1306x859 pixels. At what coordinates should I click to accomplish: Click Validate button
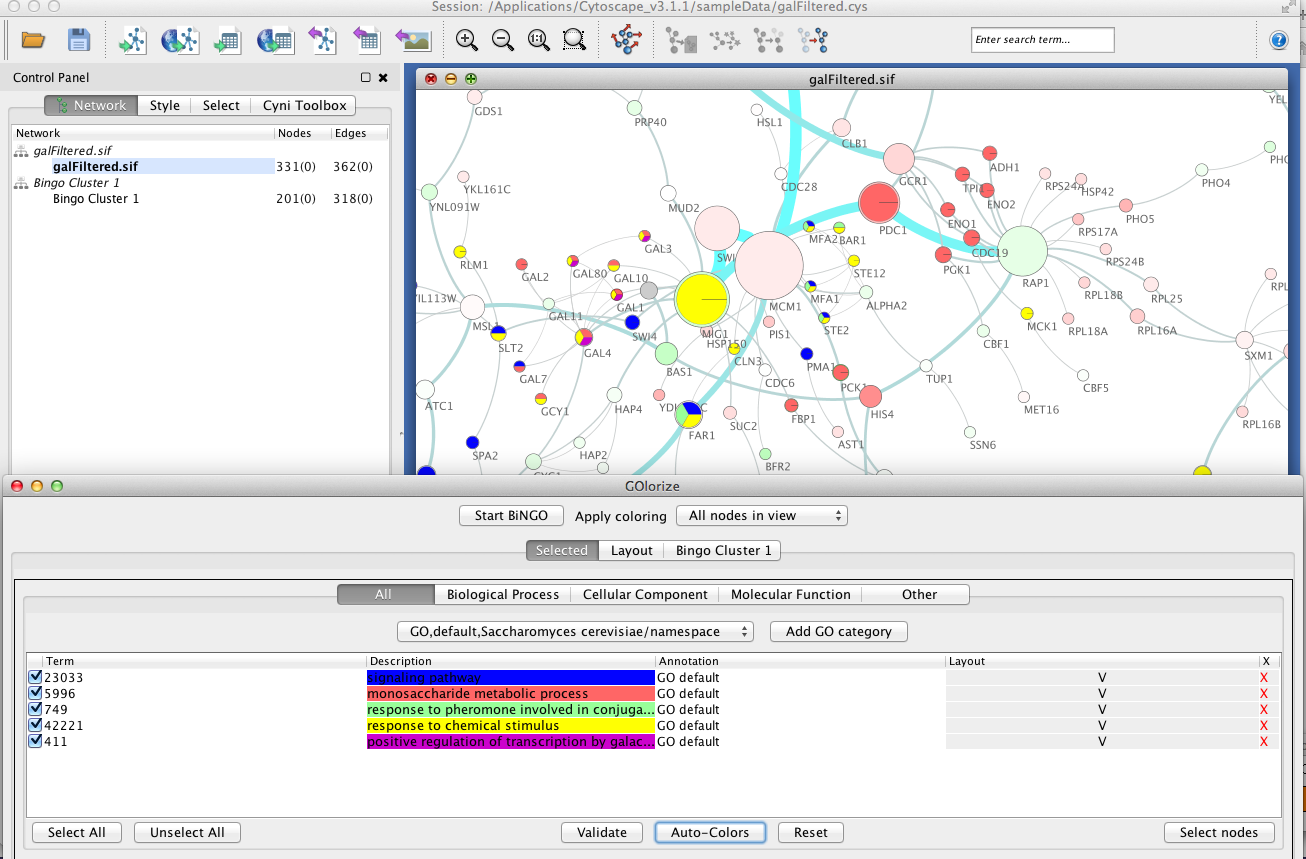click(x=602, y=832)
